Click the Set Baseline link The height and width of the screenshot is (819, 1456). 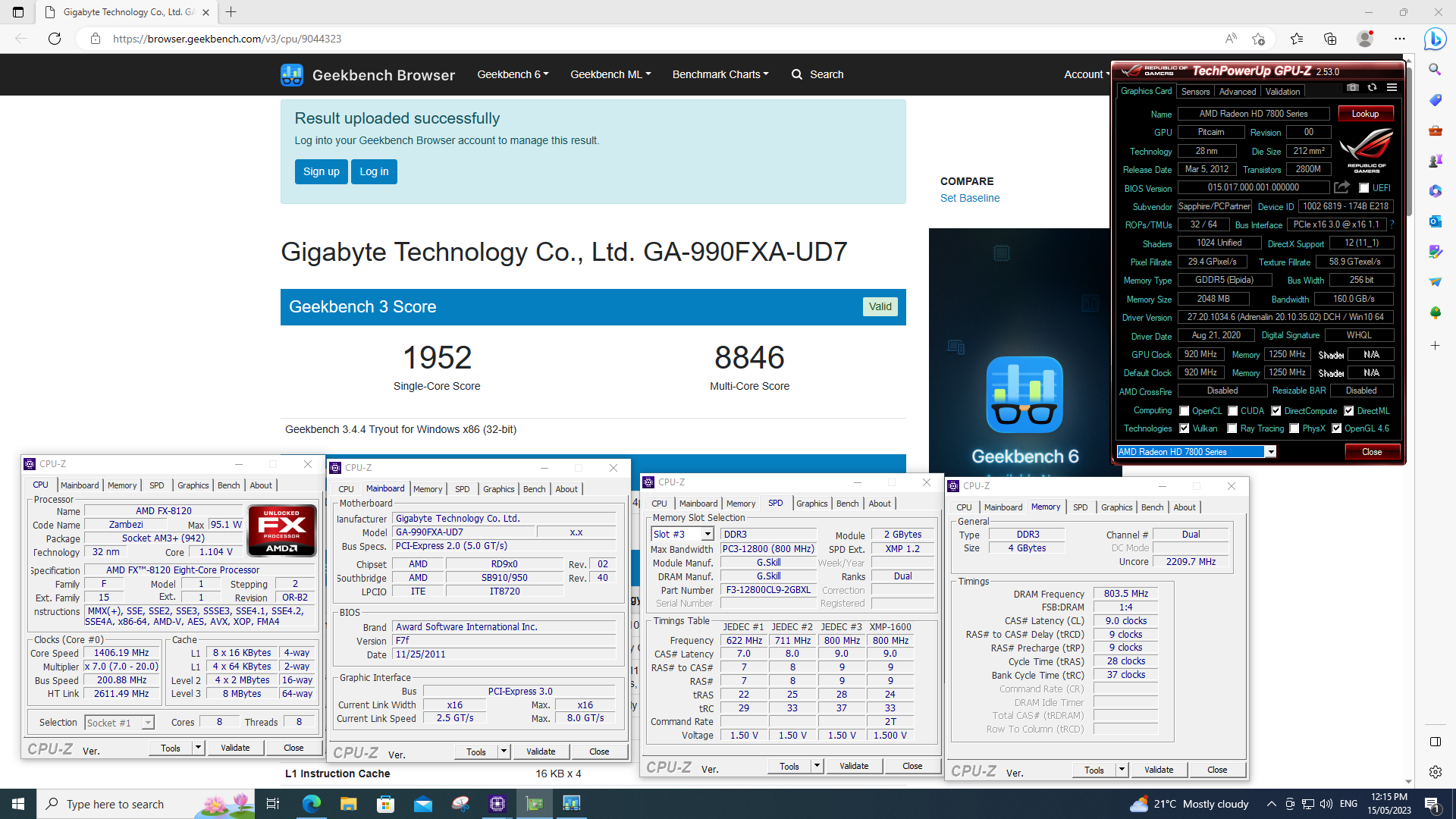(970, 198)
